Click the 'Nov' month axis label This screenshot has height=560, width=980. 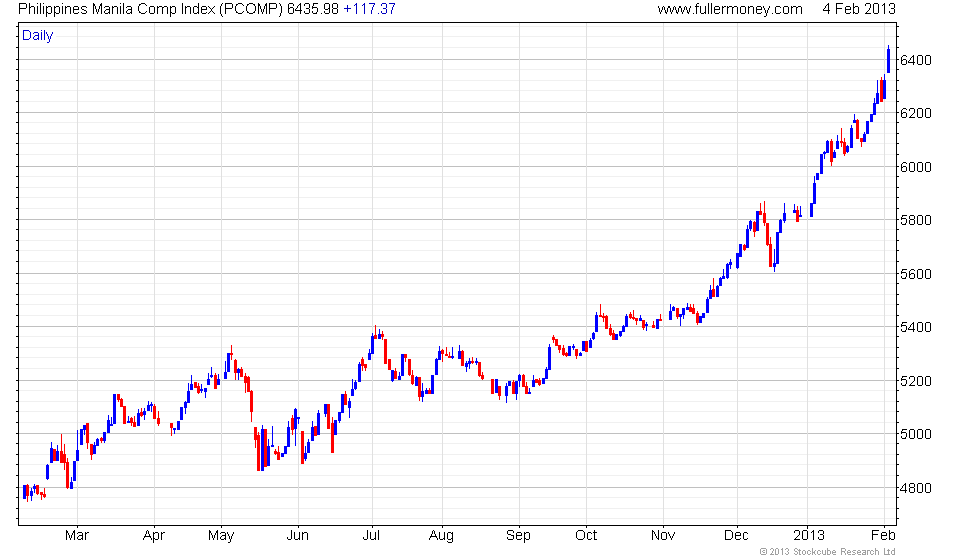point(663,536)
